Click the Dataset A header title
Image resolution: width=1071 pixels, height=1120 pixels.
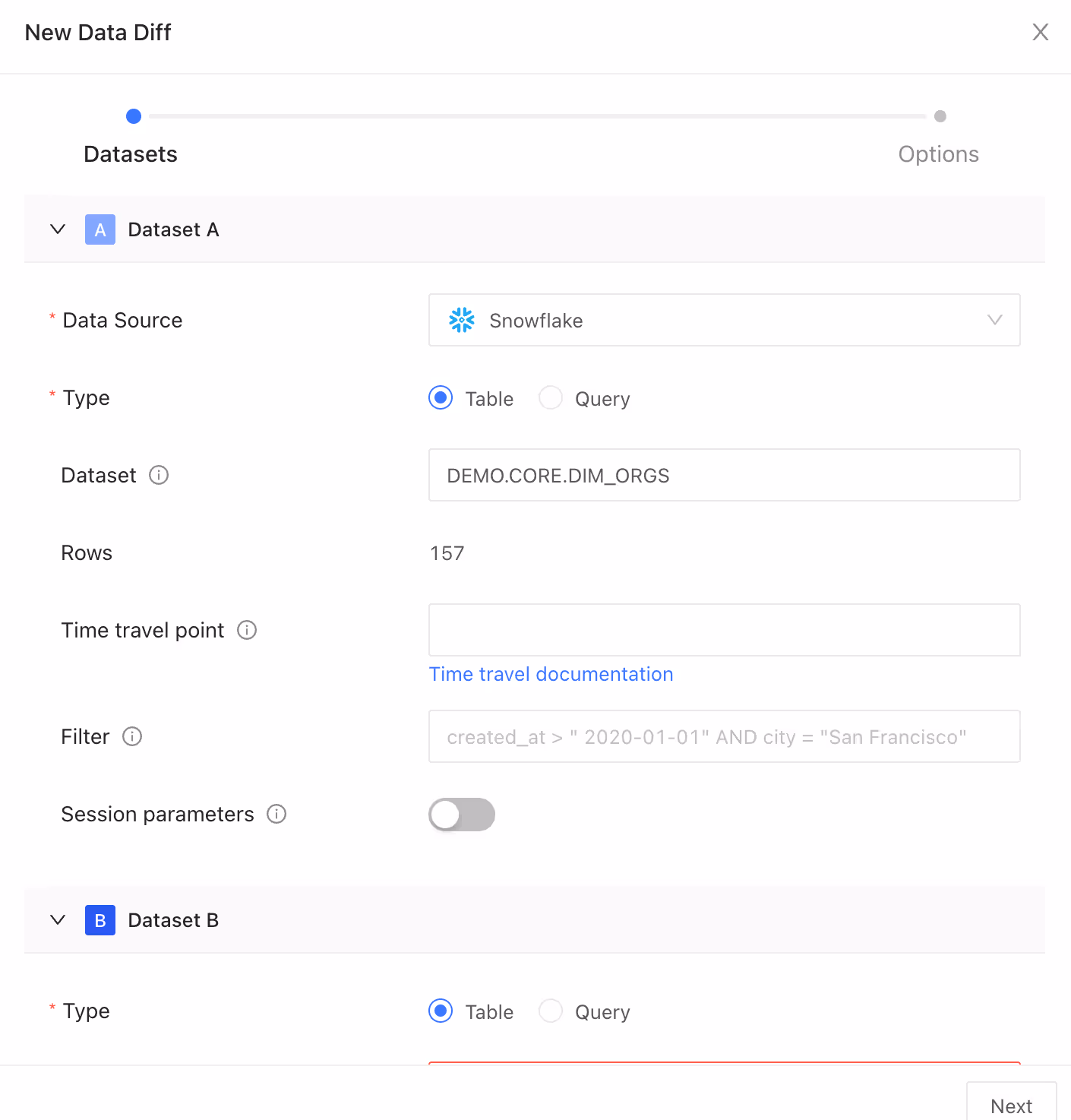point(173,229)
